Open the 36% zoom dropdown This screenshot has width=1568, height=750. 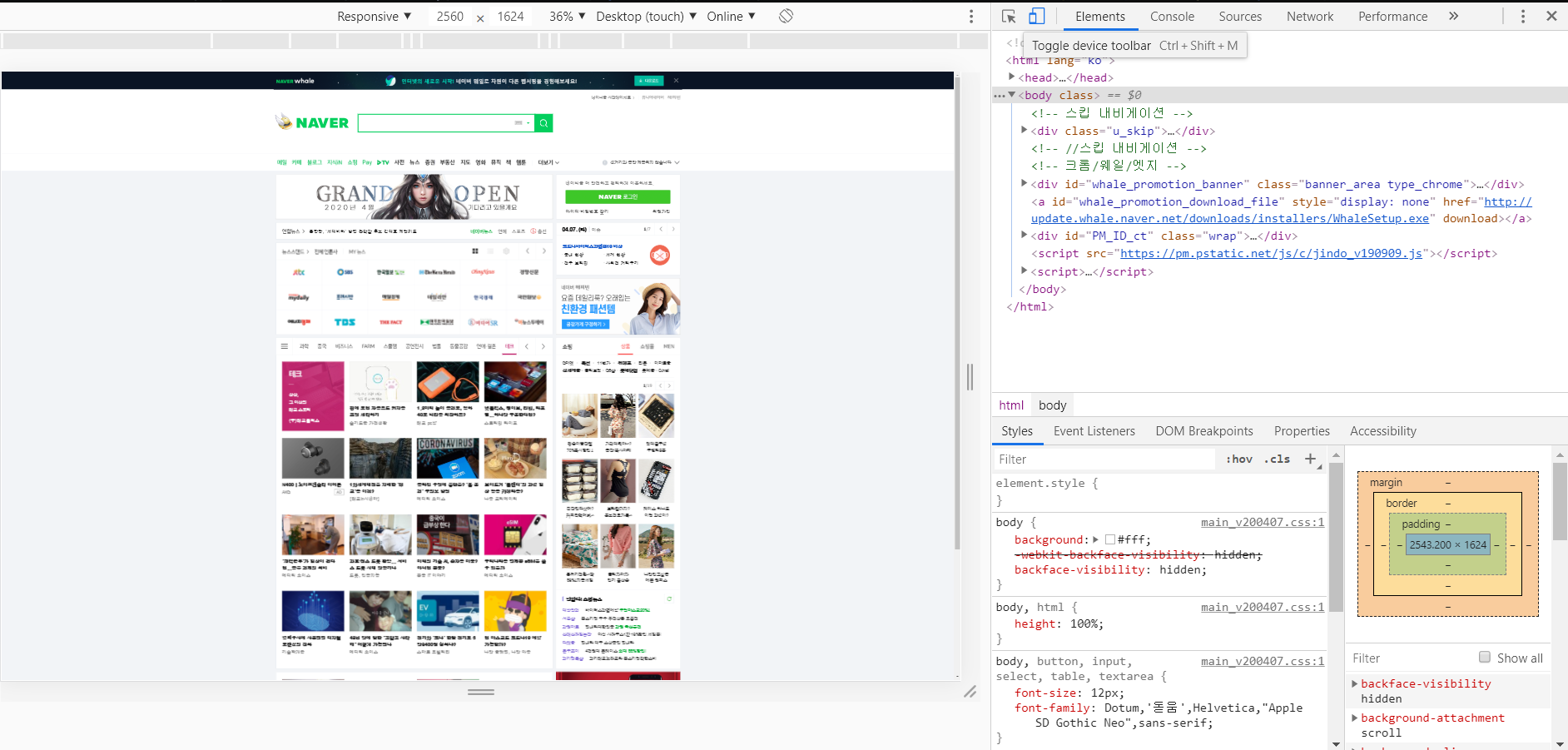[x=567, y=16]
